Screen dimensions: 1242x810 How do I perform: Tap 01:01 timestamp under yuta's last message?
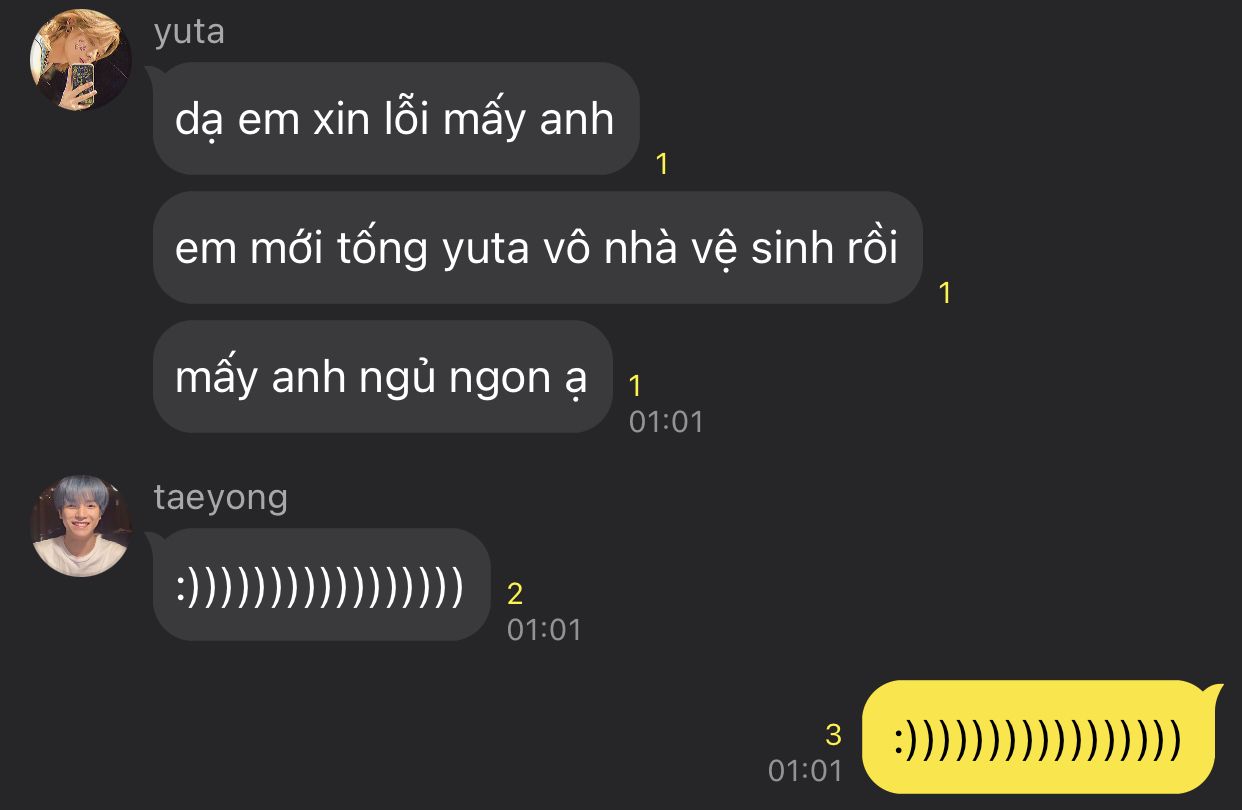[666, 422]
